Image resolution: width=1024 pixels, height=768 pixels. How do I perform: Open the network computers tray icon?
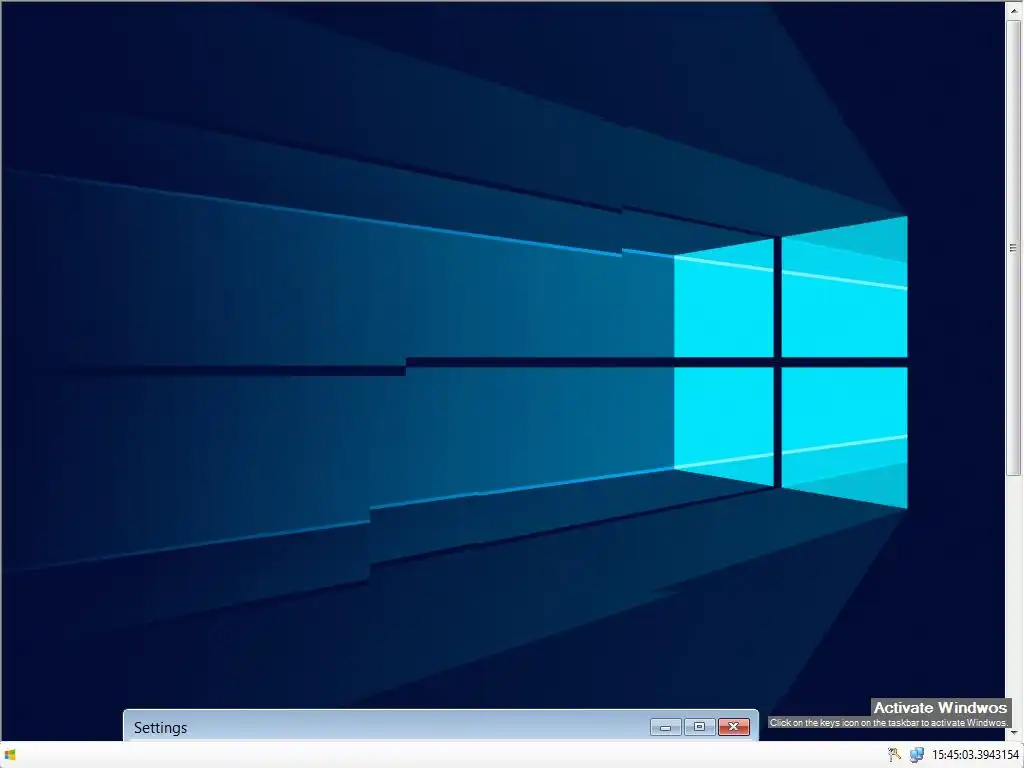point(916,755)
